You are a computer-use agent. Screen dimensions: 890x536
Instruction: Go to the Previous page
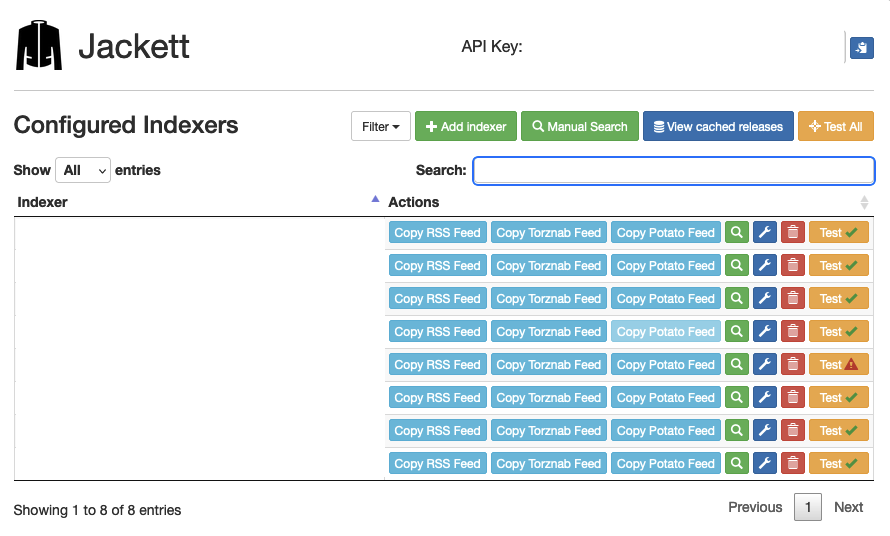(755, 507)
